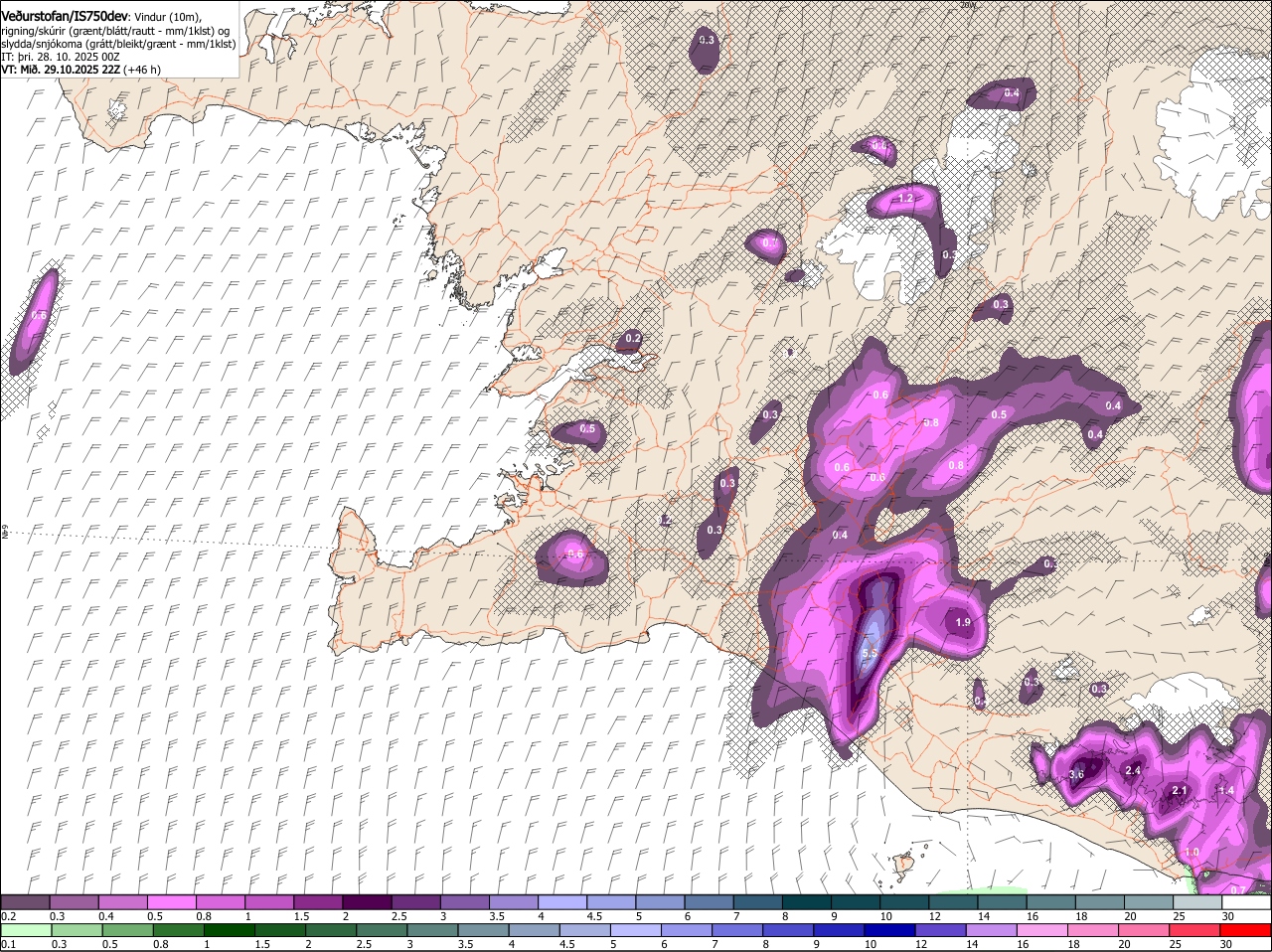1272x952 pixels.
Task: Click the 1.0 precipitation value on the map
Action: (1192, 853)
